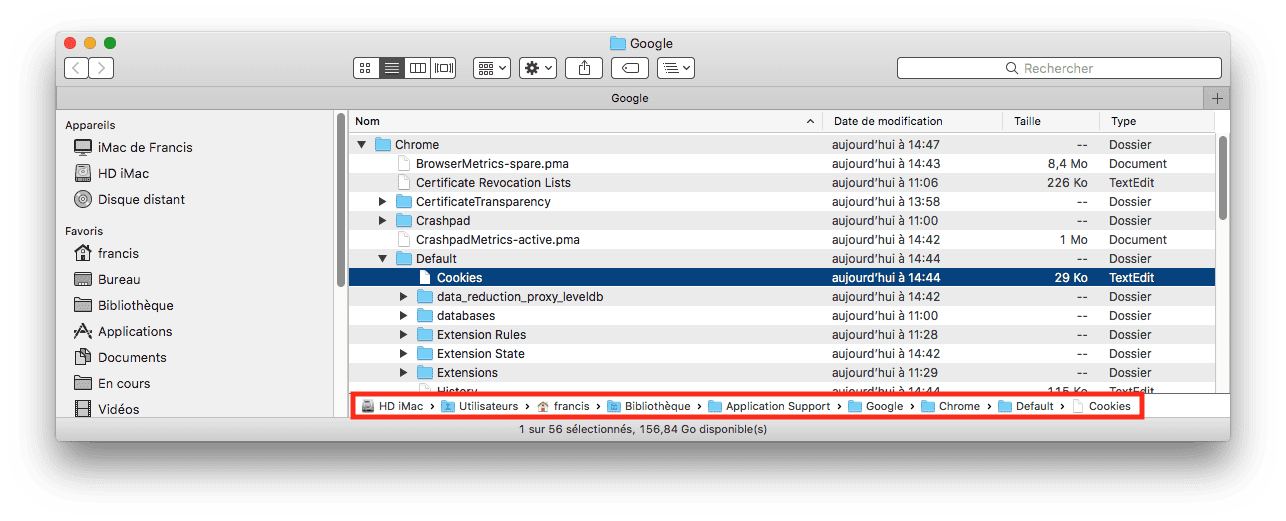Image resolution: width=1286 pixels, height=521 pixels.
Task: Sort by Date de modification column
Action: pos(912,121)
